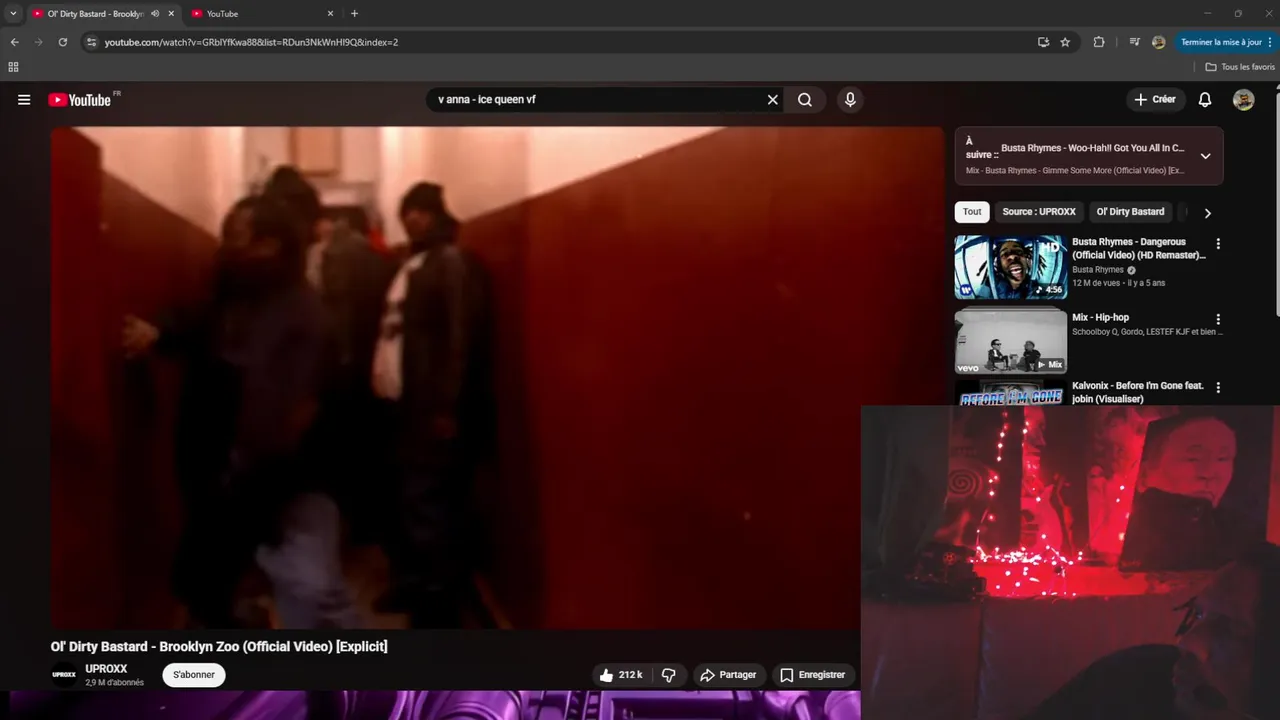Click the address bar URL
Image resolution: width=1280 pixels, height=720 pixels.
(x=251, y=42)
